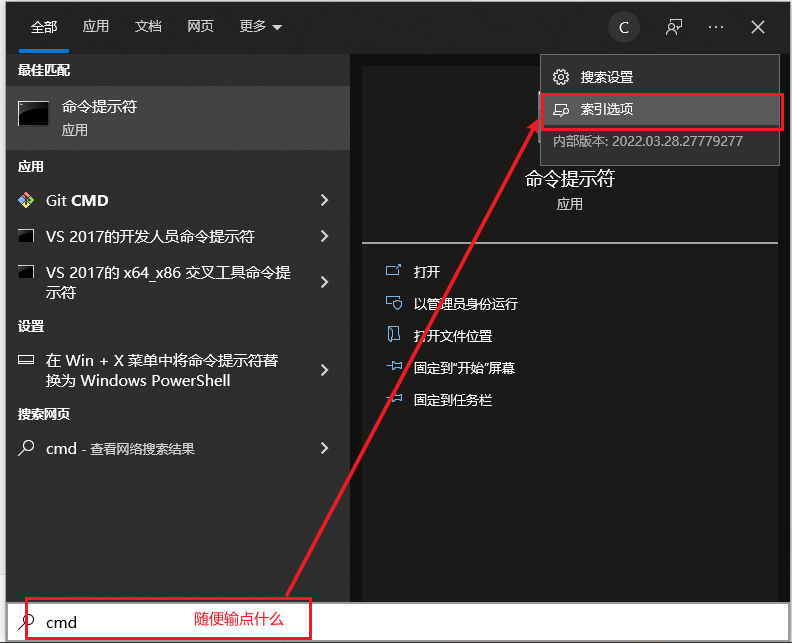Screen dimensions: 792x643
Task: Click the pin icon for 固定到"开始"屏幕
Action: [x=394, y=366]
